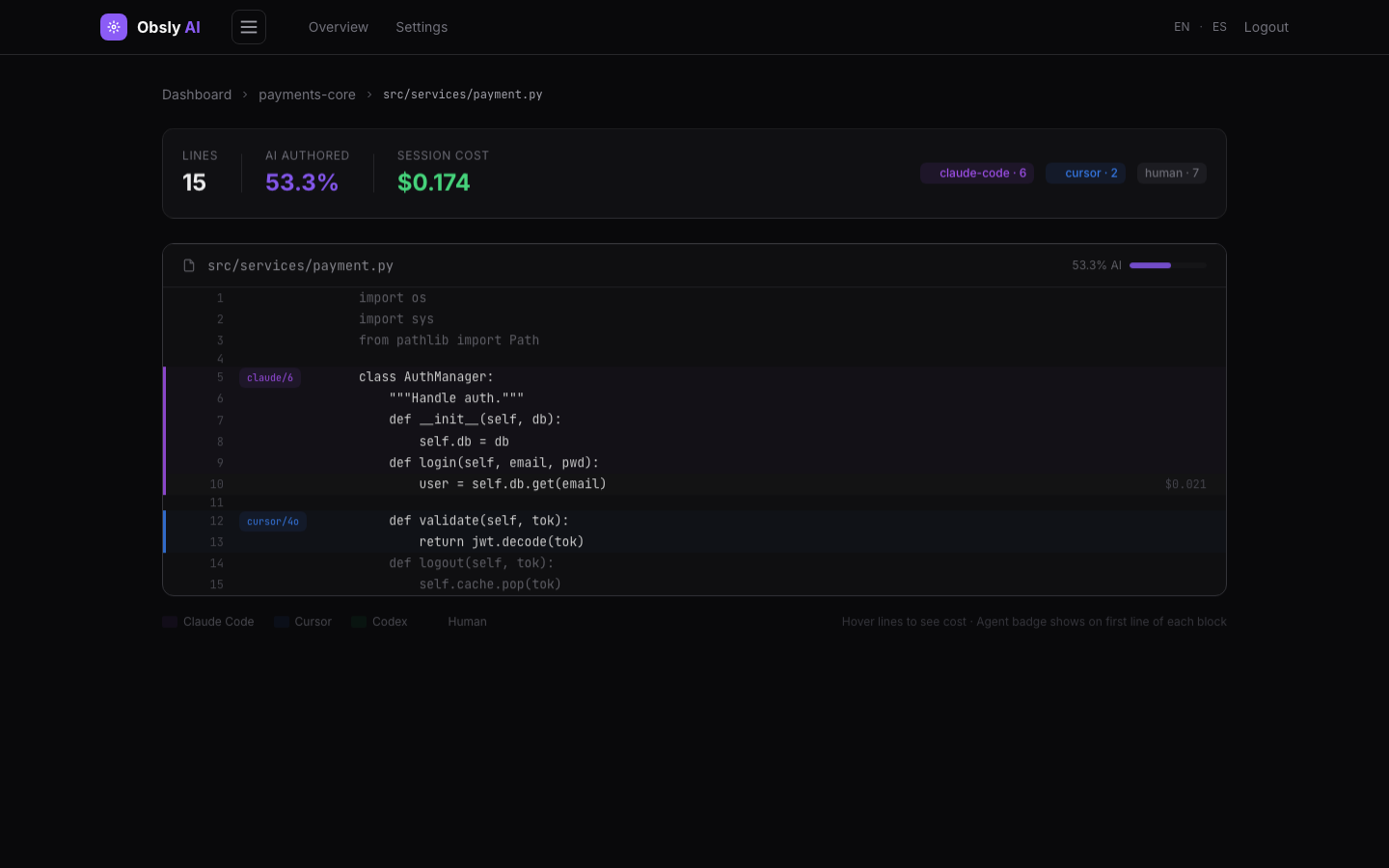Open the Overview nav item
The width and height of the screenshot is (1389, 868).
(339, 27)
